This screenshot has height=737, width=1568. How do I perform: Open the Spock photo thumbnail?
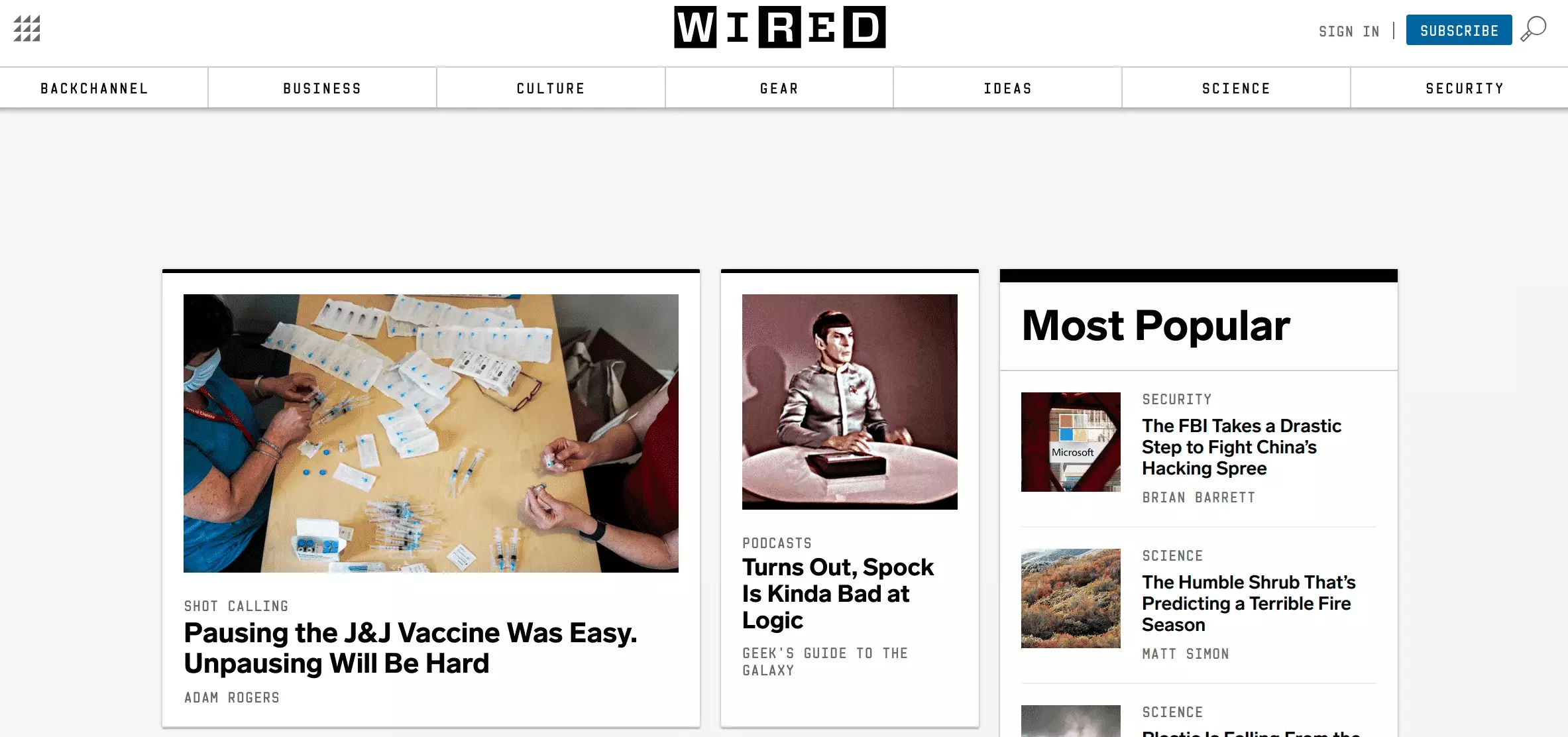[850, 402]
